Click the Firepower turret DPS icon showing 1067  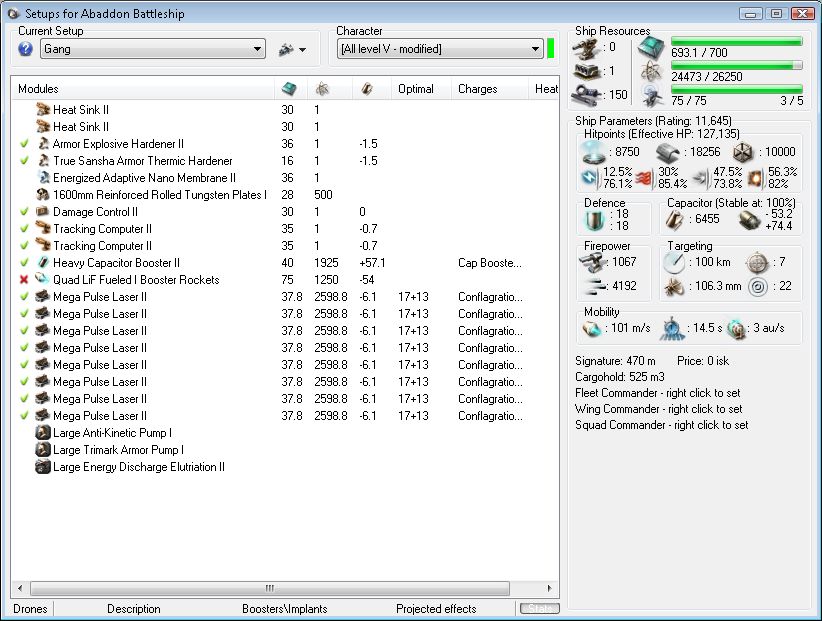(x=592, y=262)
